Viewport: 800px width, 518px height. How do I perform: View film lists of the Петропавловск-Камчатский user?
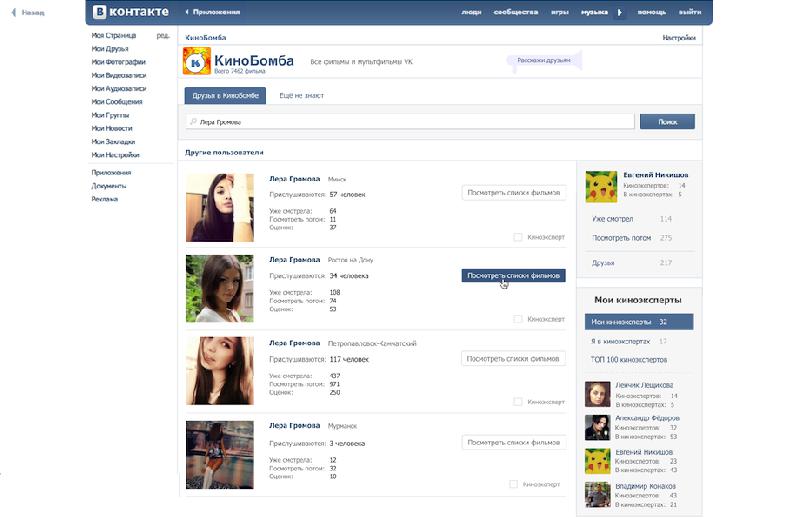(513, 359)
